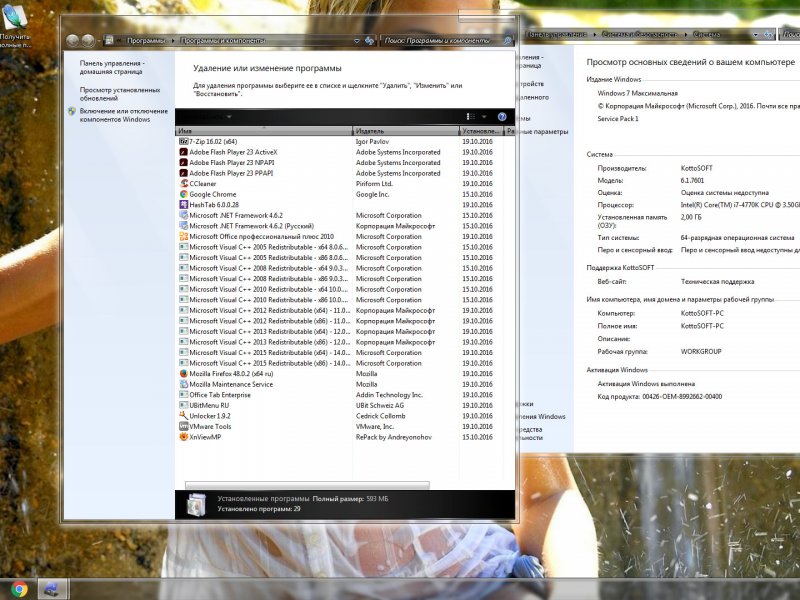This screenshot has width=800, height=600.
Task: Click the 7-Zip icon in the program list
Action: [x=184, y=141]
